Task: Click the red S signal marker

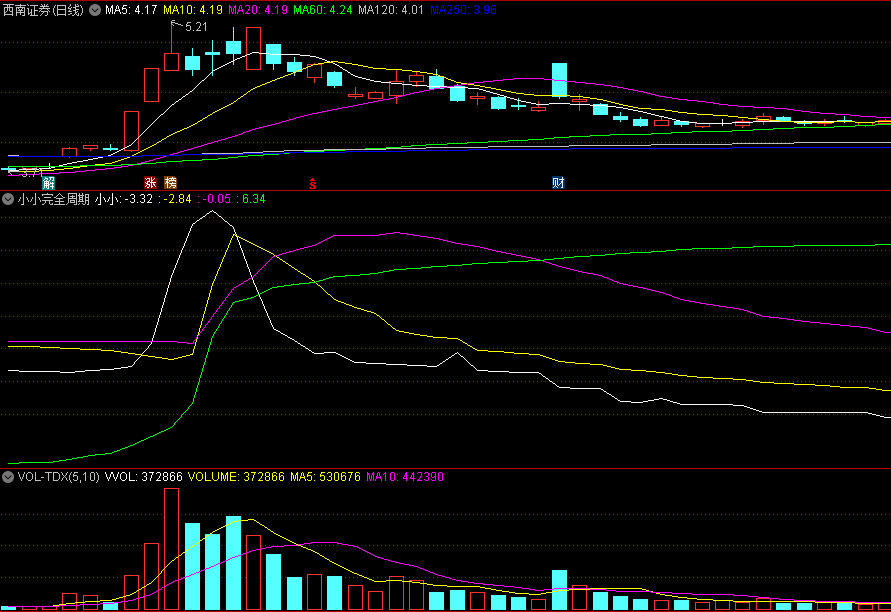Action: tap(313, 183)
